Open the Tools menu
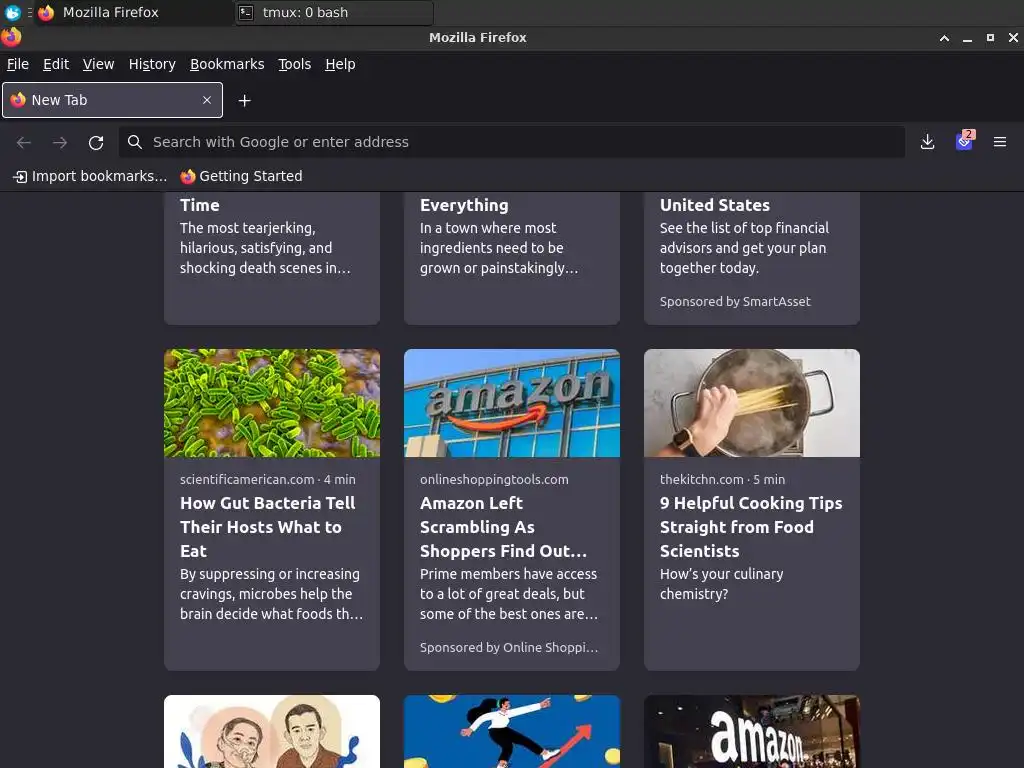 [295, 64]
